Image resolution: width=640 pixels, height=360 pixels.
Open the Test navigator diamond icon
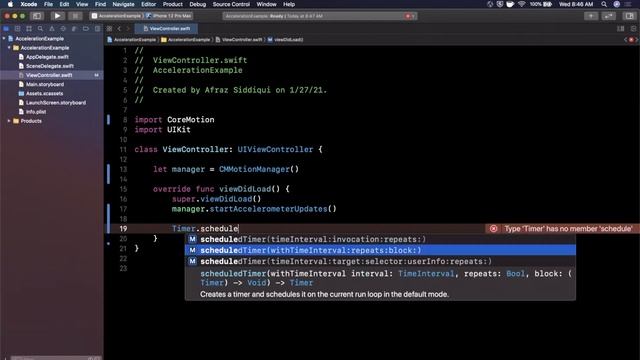(63, 29)
